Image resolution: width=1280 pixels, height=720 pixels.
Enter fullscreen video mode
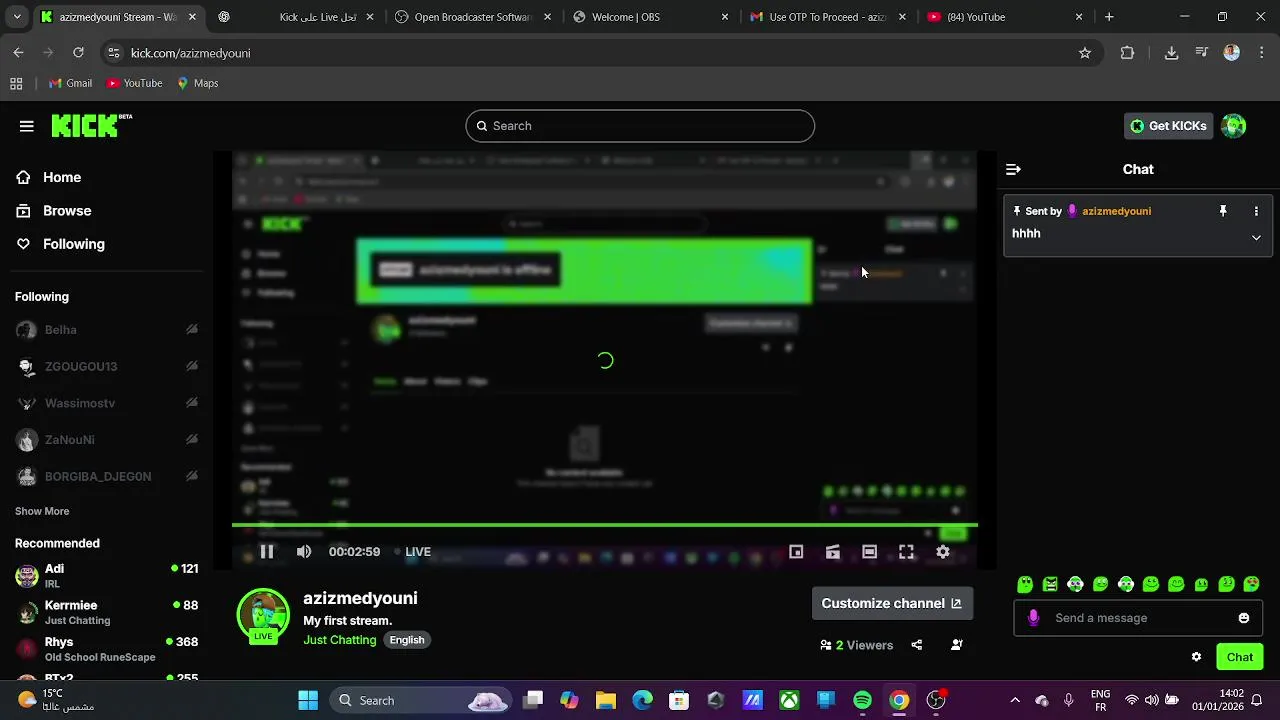[x=906, y=552]
